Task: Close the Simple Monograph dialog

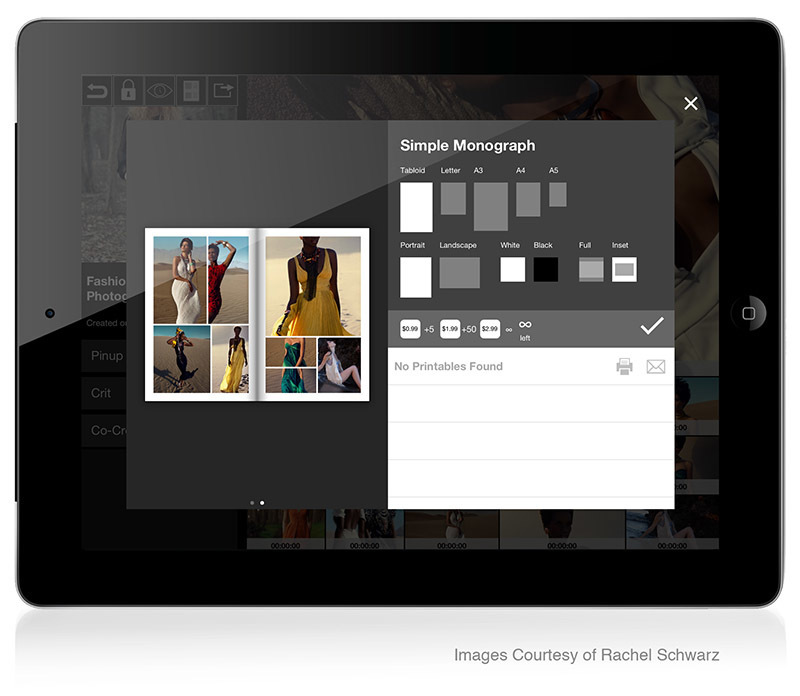Action: (x=690, y=103)
